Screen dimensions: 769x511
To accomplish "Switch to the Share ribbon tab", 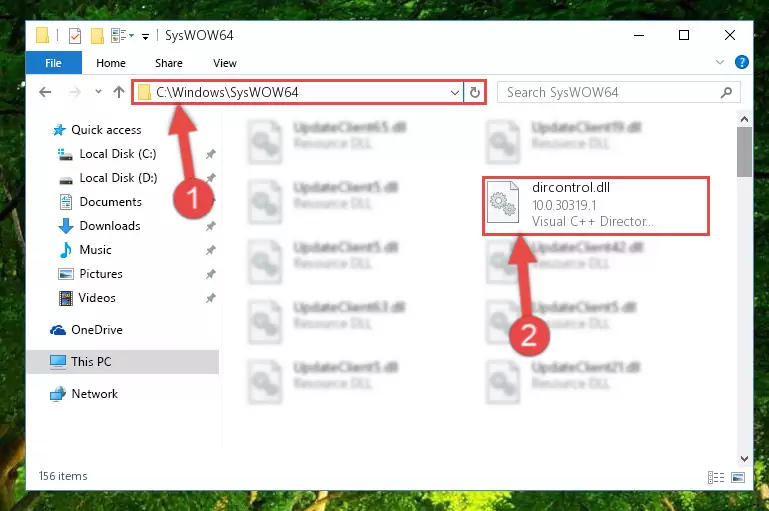I will (169, 63).
